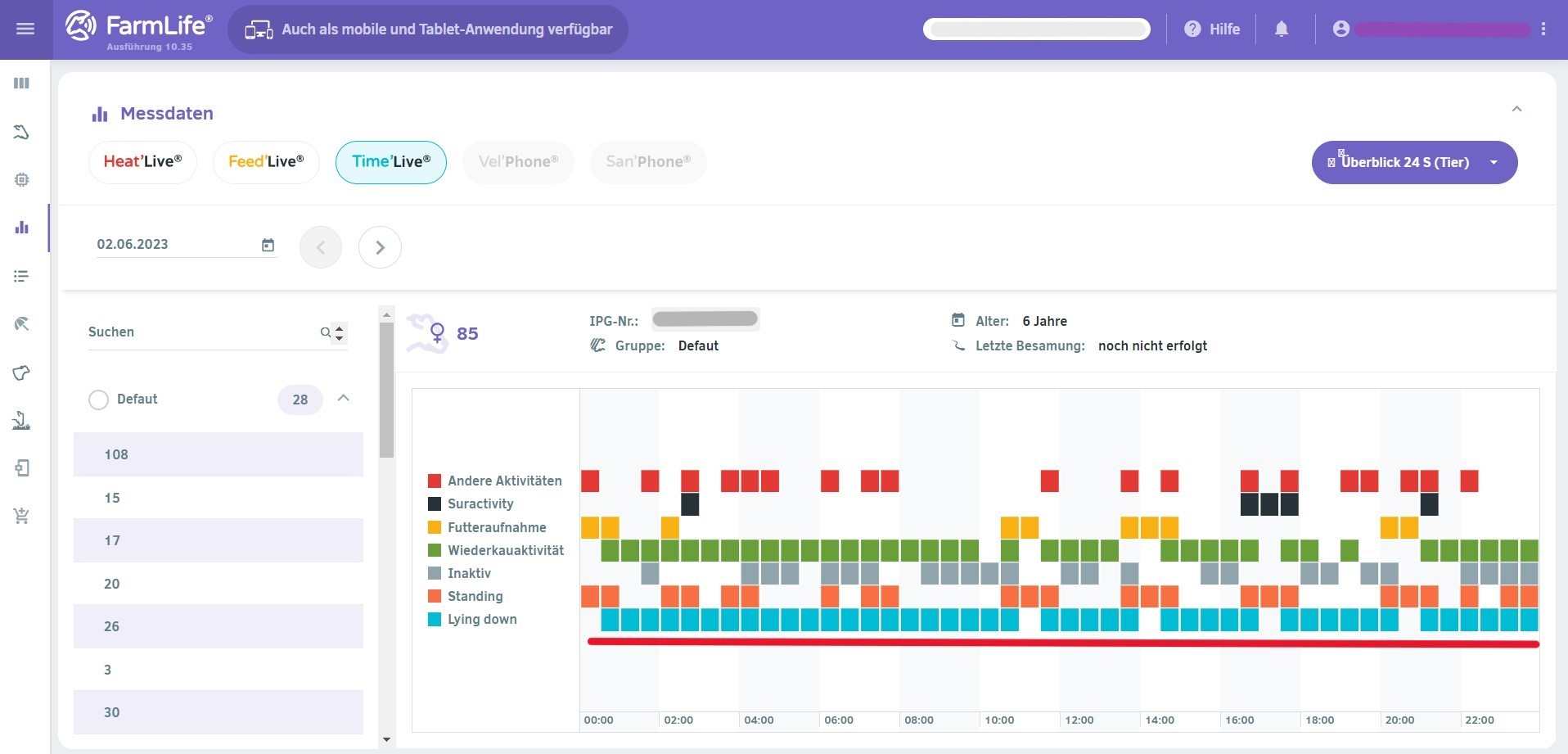Select the Defaut group radio button

[98, 400]
